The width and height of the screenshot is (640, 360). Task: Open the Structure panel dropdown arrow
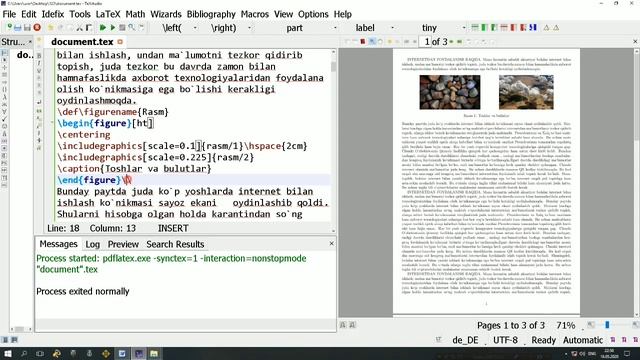click(x=30, y=42)
